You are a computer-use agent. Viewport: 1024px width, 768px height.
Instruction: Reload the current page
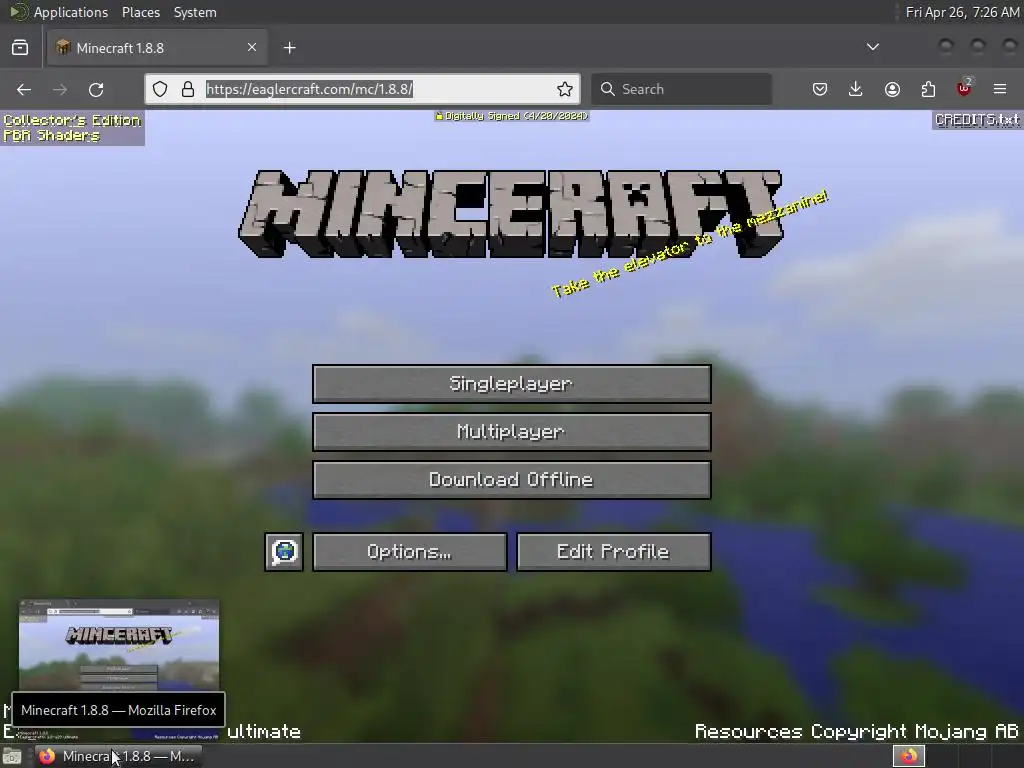tap(96, 89)
